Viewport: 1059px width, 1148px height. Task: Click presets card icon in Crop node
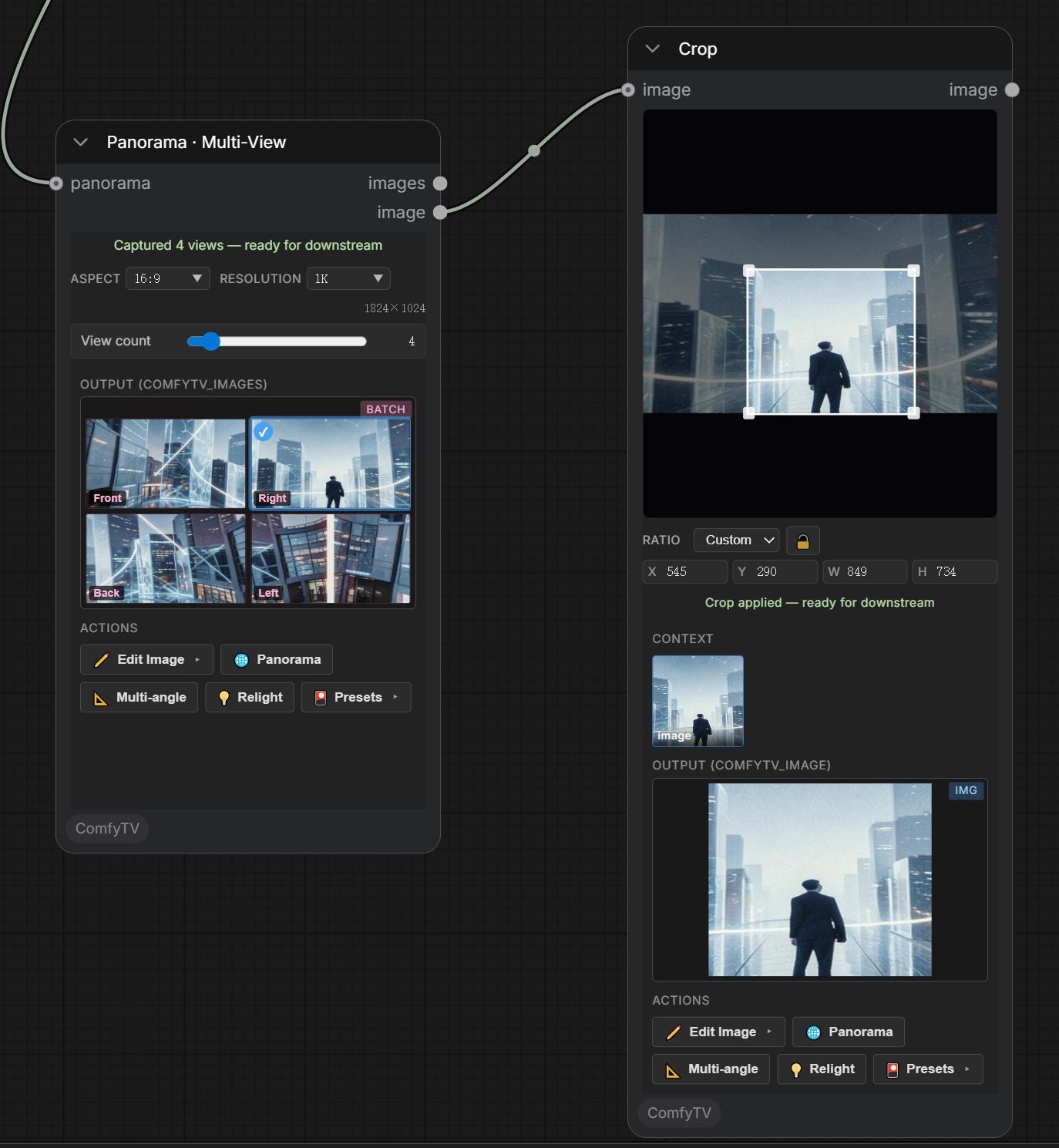click(893, 1069)
